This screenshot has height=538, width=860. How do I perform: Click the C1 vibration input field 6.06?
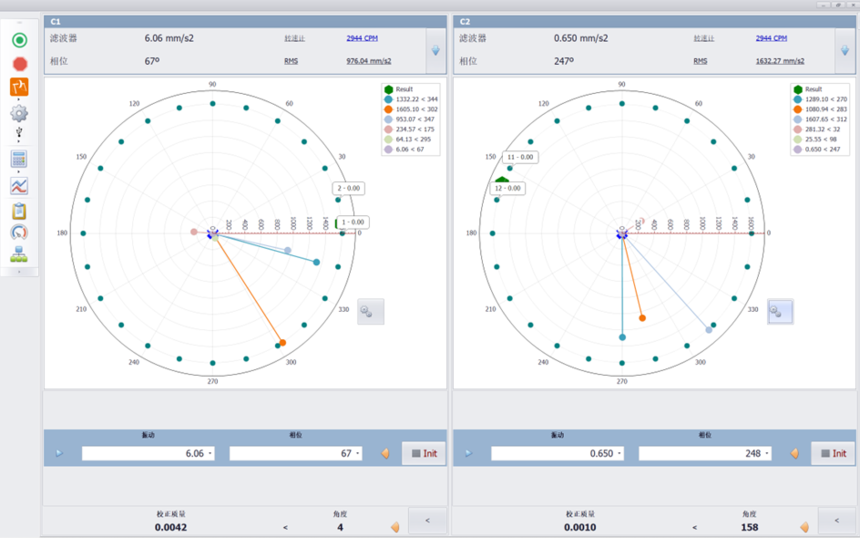click(x=148, y=454)
